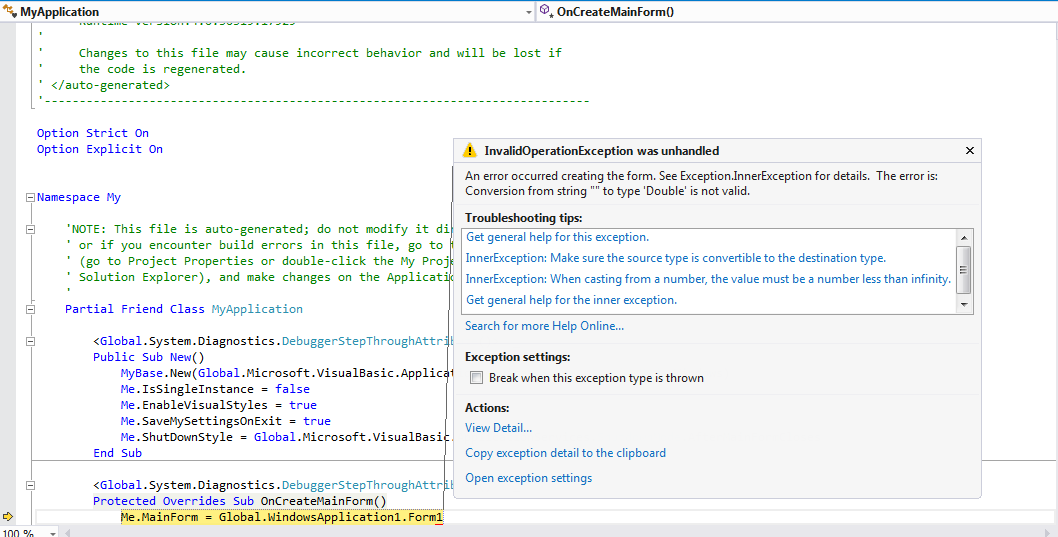This screenshot has width=1058, height=537.
Task: Open 'Get general help for this exception' link
Action: [557, 237]
